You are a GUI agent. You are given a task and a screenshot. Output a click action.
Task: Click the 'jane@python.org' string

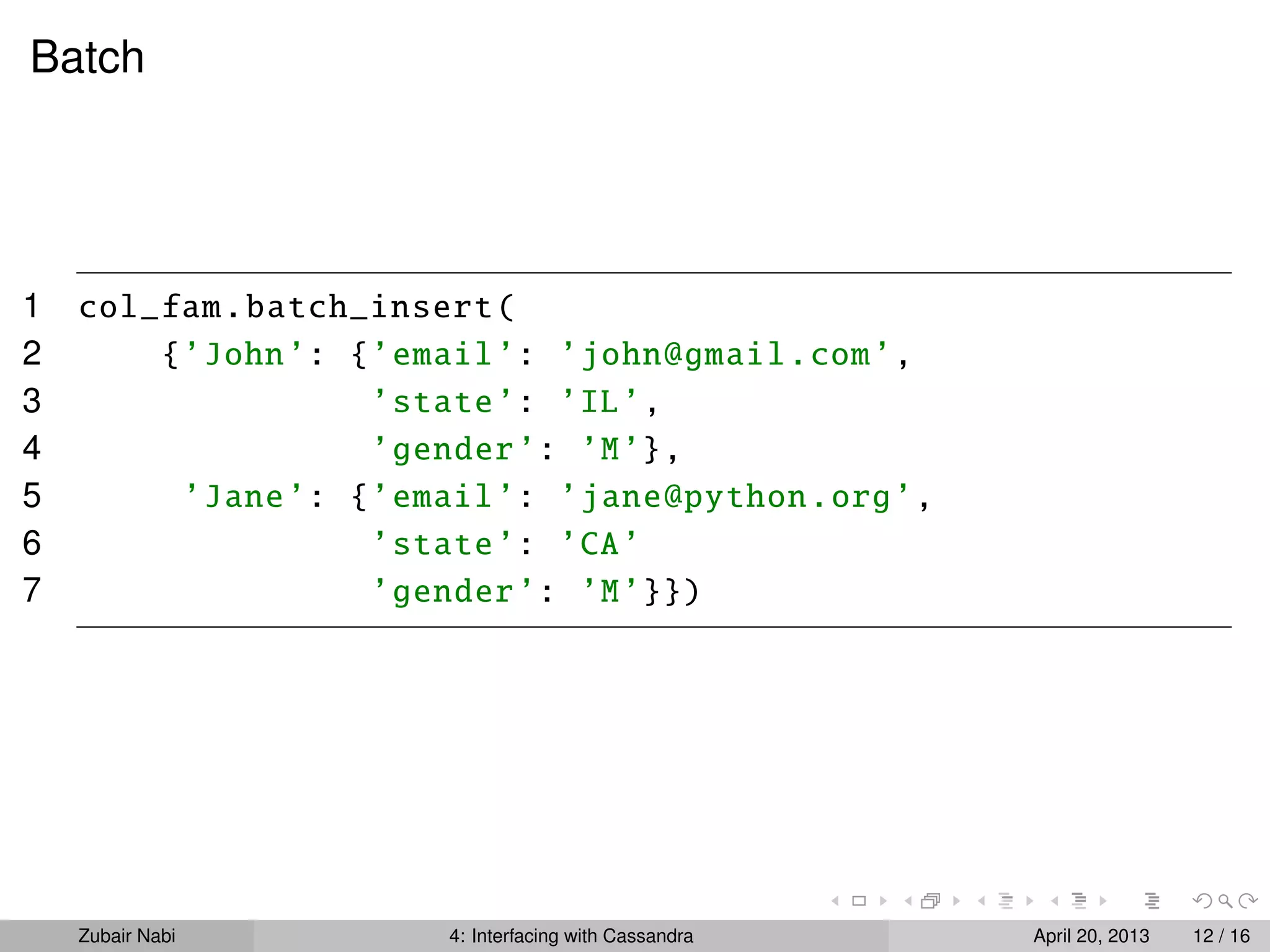tap(736, 497)
